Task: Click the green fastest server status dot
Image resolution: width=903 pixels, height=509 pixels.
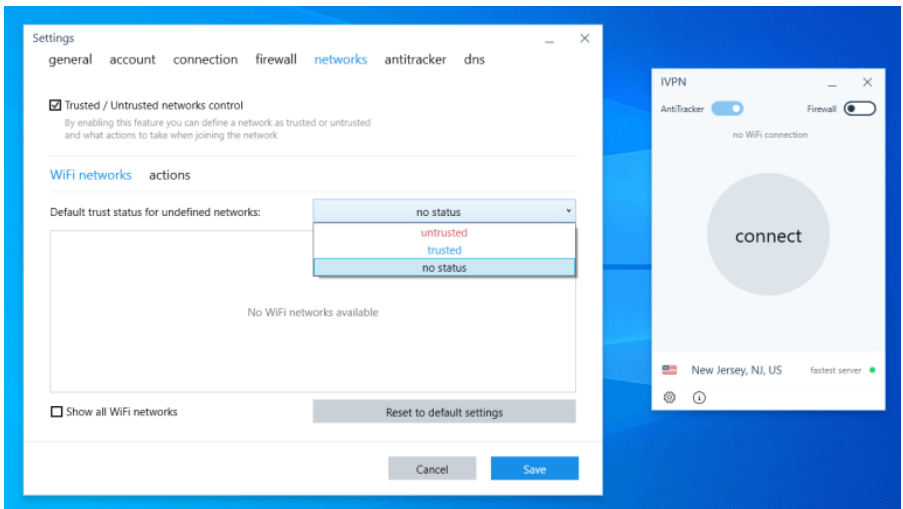Action: coord(872,370)
